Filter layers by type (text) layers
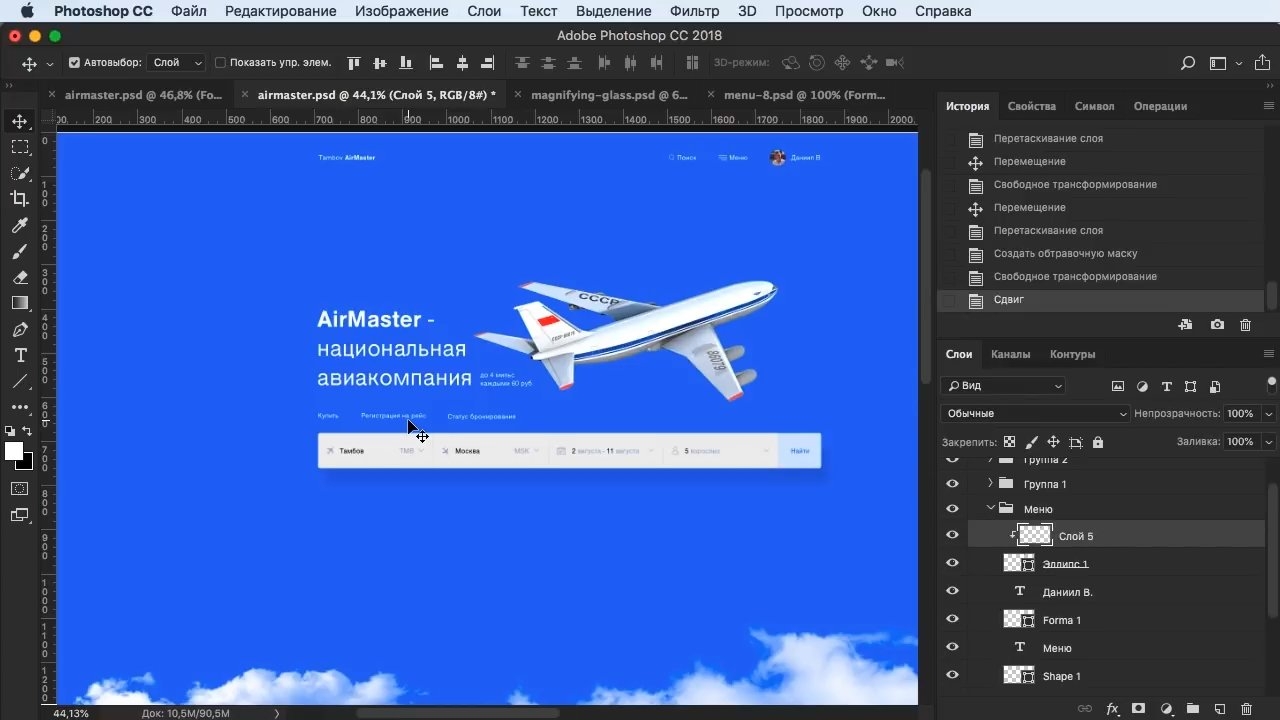Screen dimensions: 1280x720 pyautogui.click(x=1166, y=386)
